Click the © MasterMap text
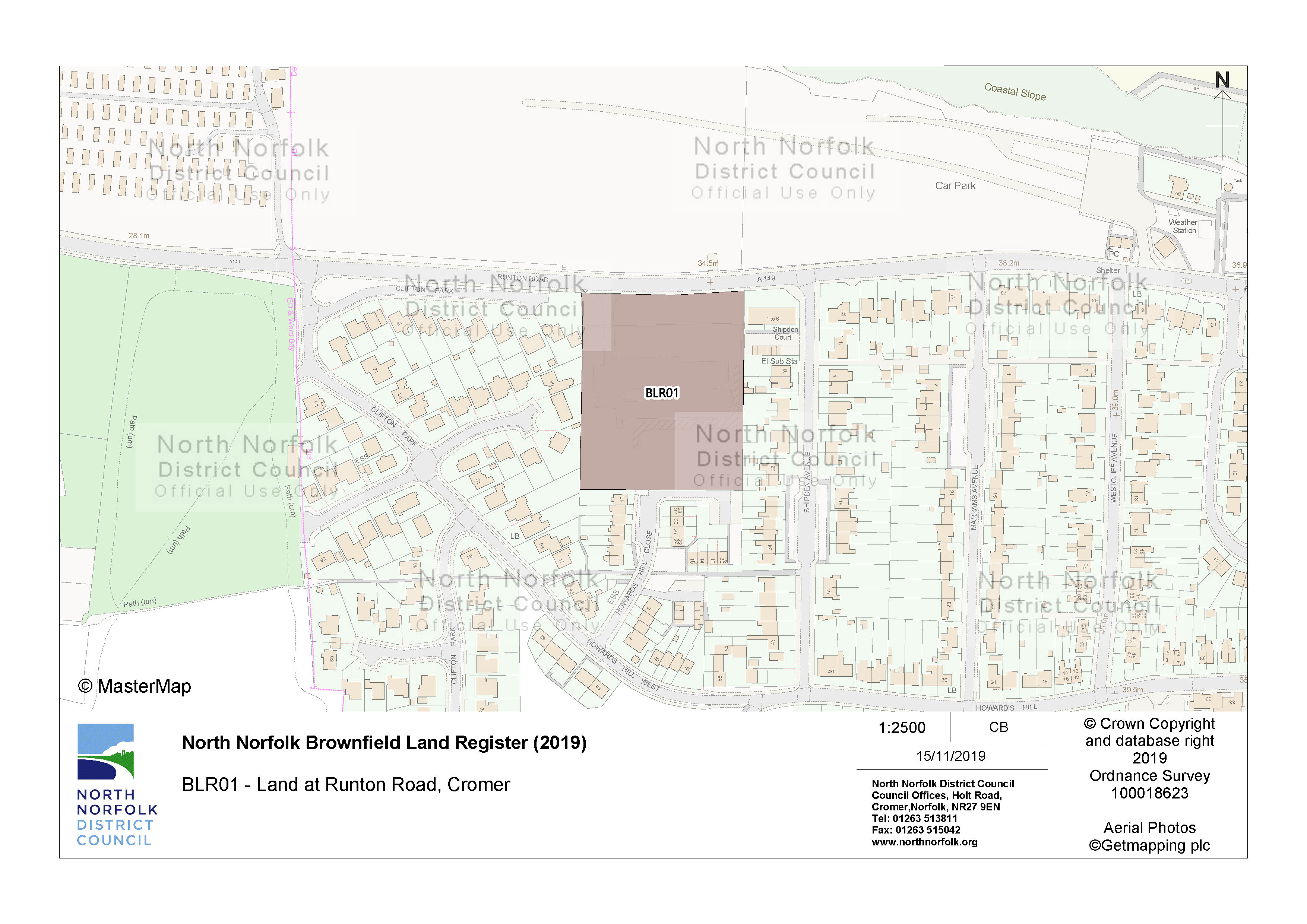The height and width of the screenshot is (924, 1307). [x=135, y=686]
